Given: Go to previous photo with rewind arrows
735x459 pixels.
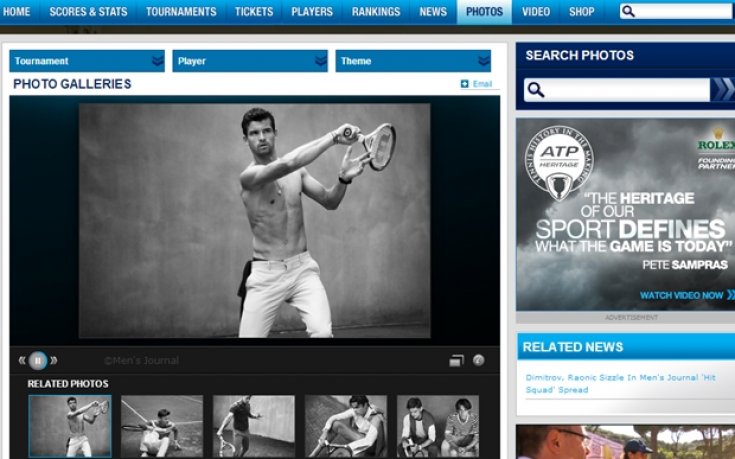Looking at the screenshot, I should (22, 361).
